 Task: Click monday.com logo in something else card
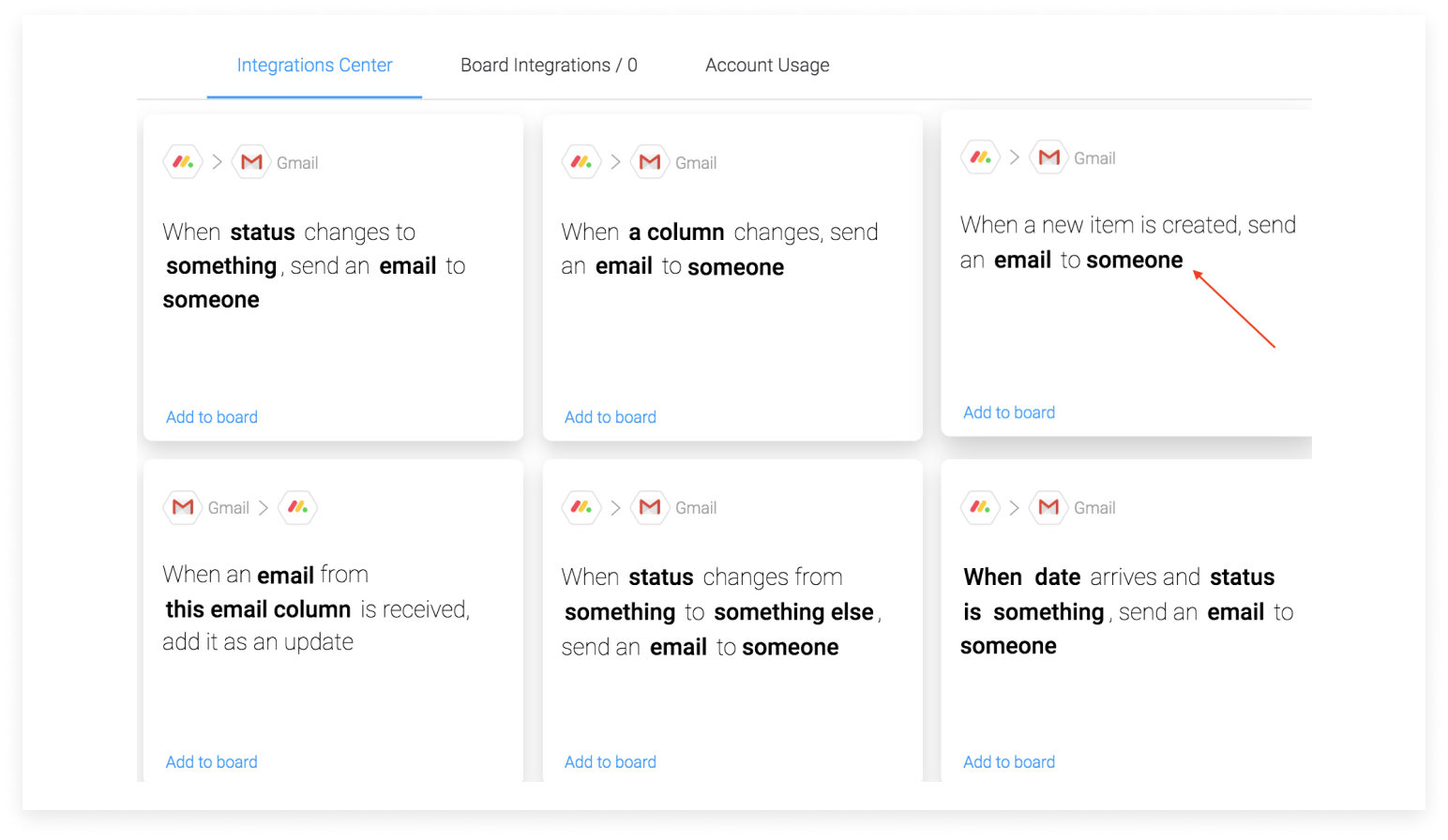[581, 507]
